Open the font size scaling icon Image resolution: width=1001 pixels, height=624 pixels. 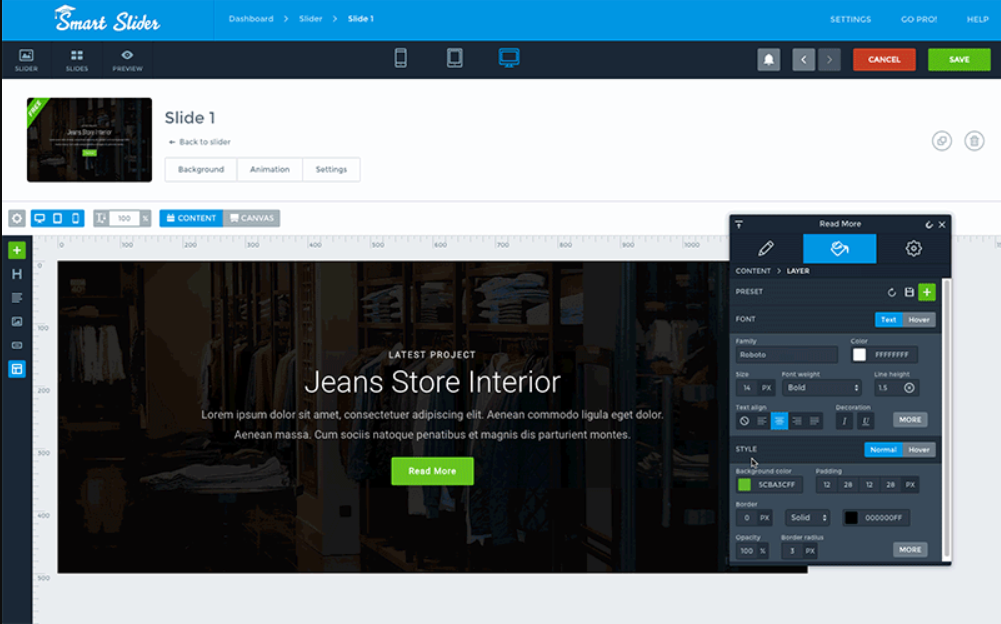click(x=101, y=218)
